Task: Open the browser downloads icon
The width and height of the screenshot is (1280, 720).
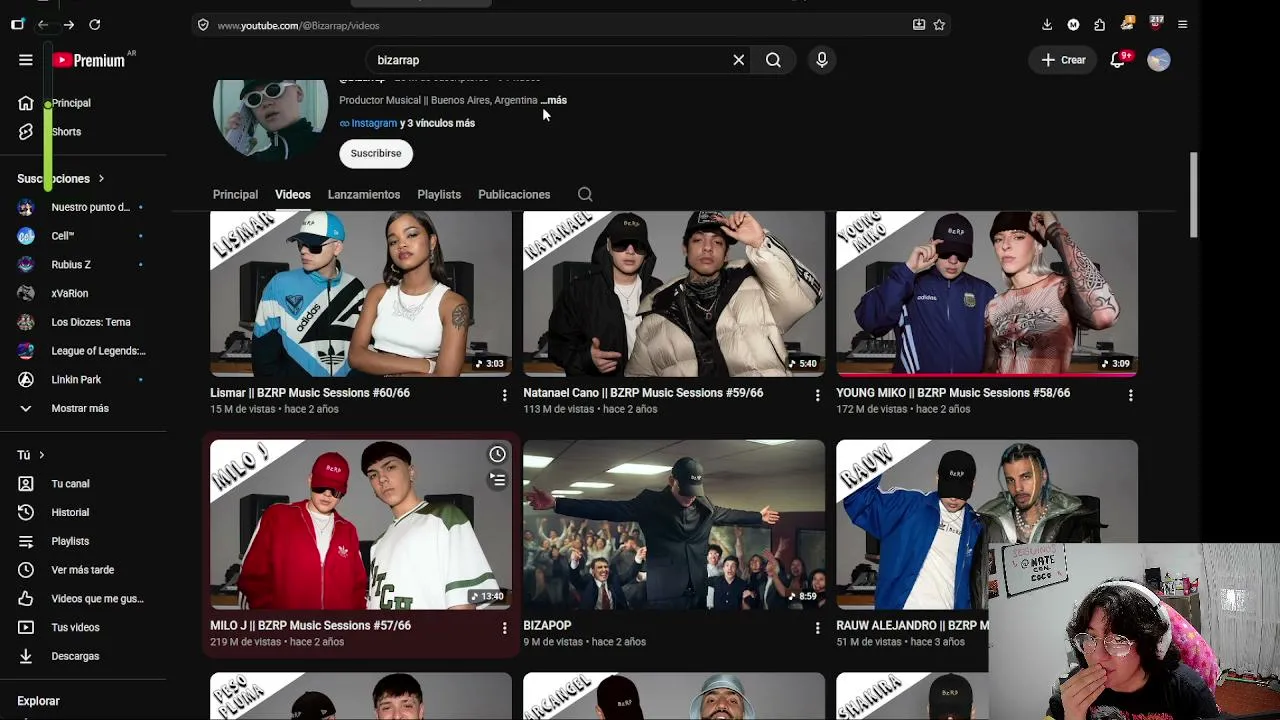Action: pyautogui.click(x=1047, y=25)
